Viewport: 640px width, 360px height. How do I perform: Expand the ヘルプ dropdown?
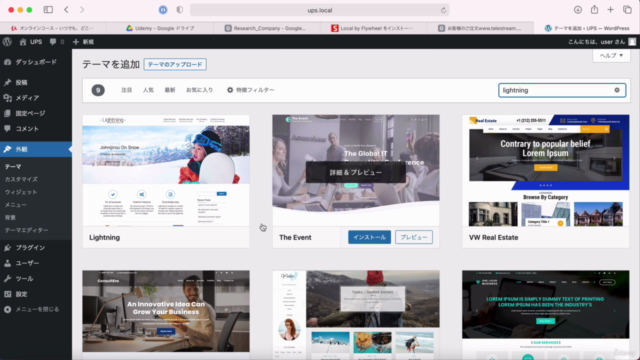coord(611,56)
